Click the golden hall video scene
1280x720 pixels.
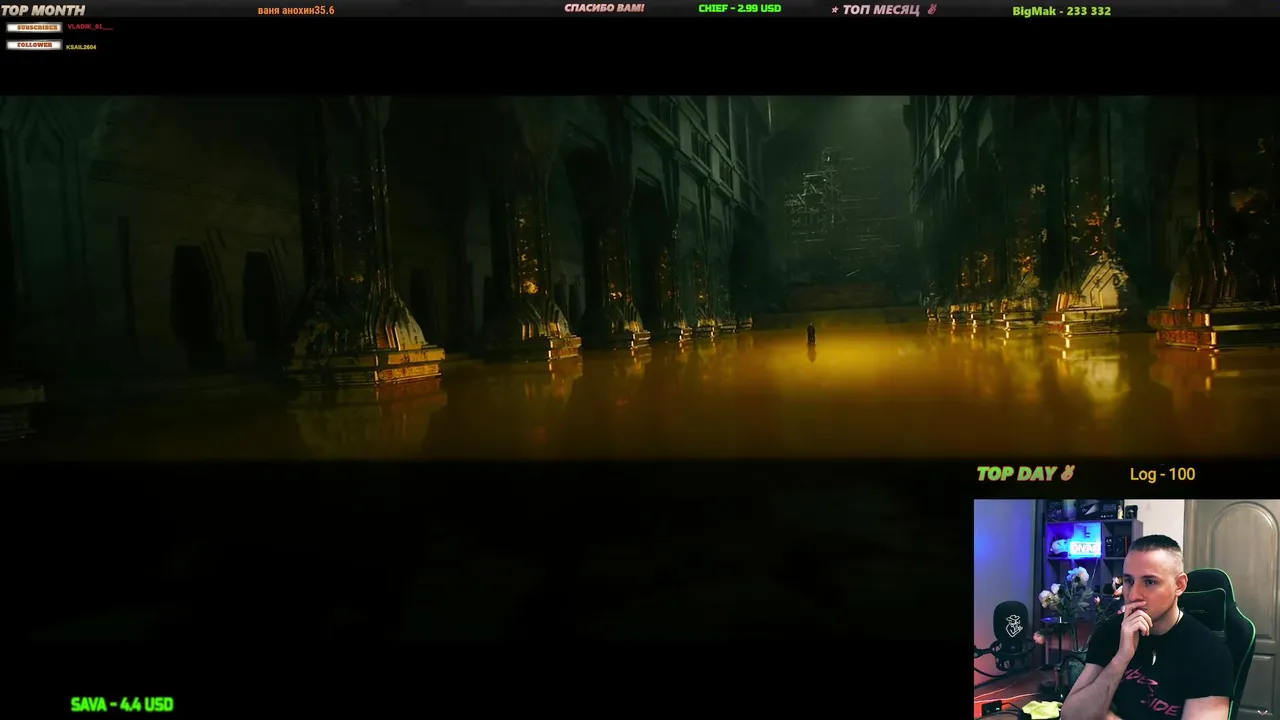coord(640,277)
